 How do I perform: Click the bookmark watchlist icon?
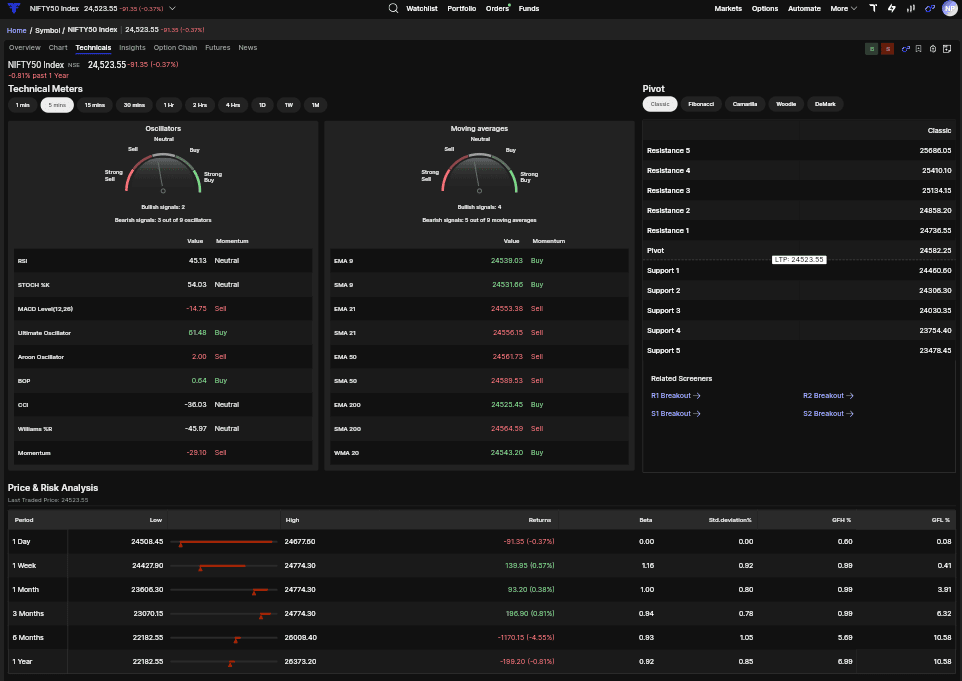click(x=918, y=48)
